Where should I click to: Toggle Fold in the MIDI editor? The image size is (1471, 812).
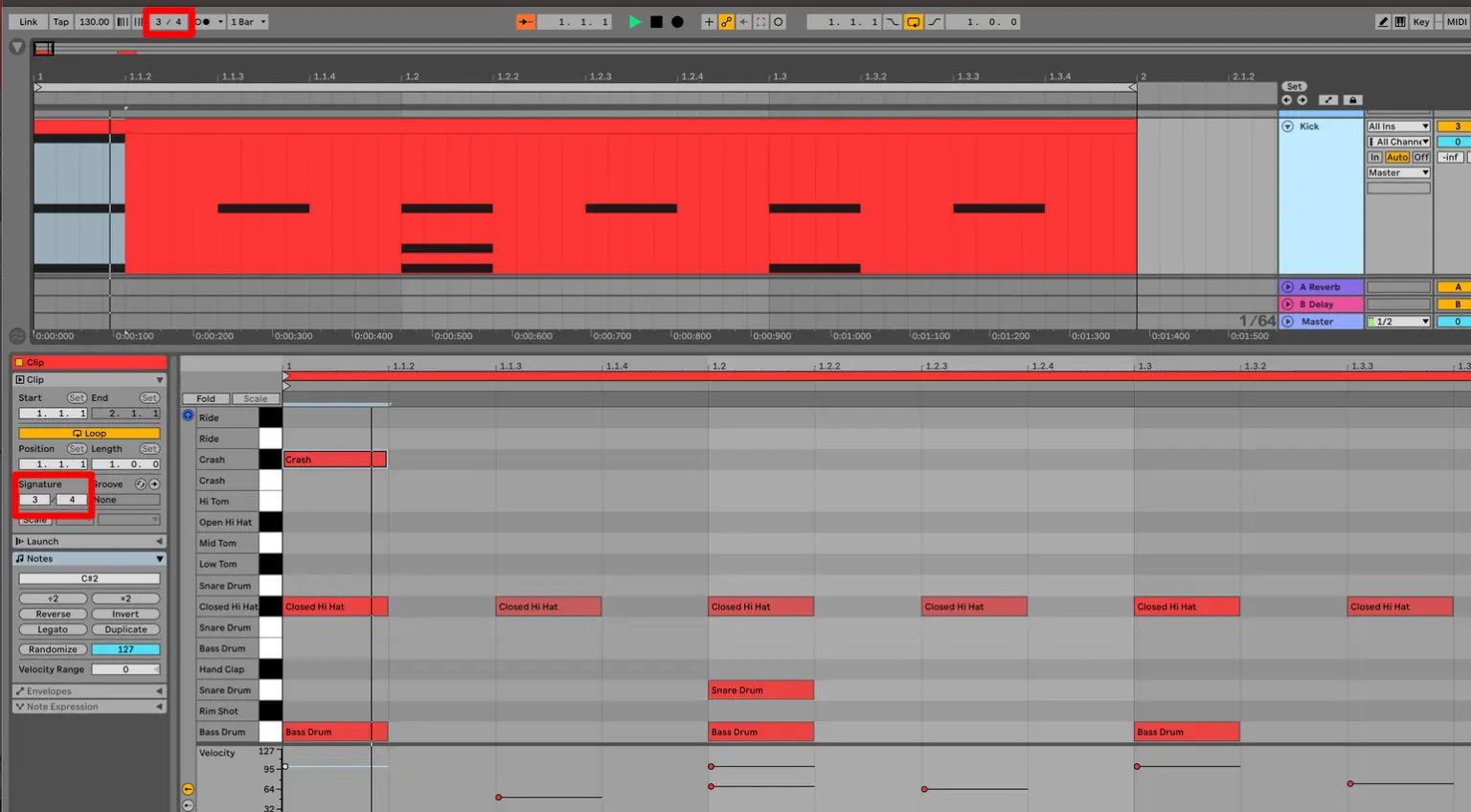pos(205,398)
